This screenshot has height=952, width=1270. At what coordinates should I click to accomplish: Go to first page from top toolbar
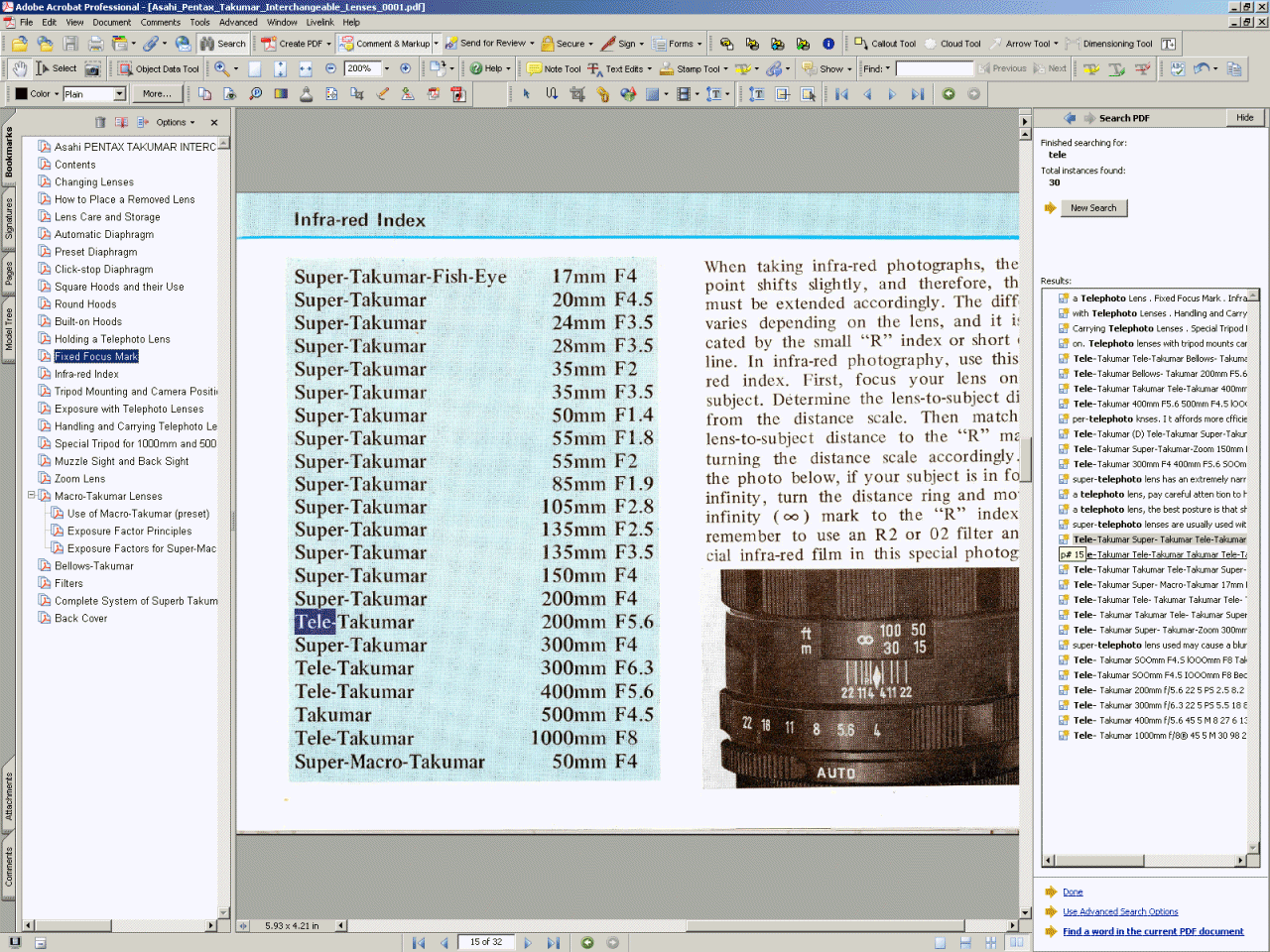(x=842, y=94)
